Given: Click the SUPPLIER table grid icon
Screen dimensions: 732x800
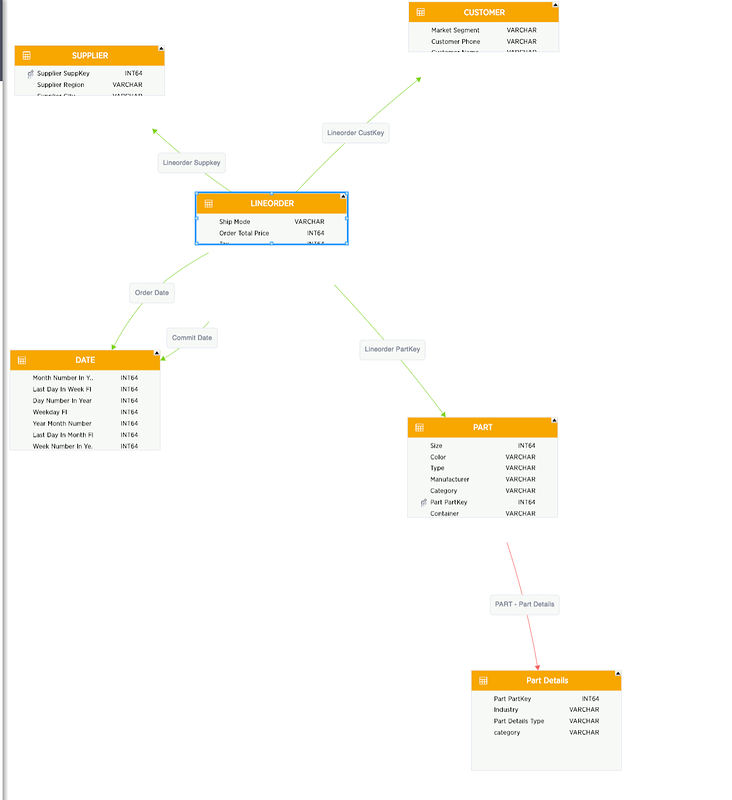Looking at the screenshot, I should coord(27,56).
